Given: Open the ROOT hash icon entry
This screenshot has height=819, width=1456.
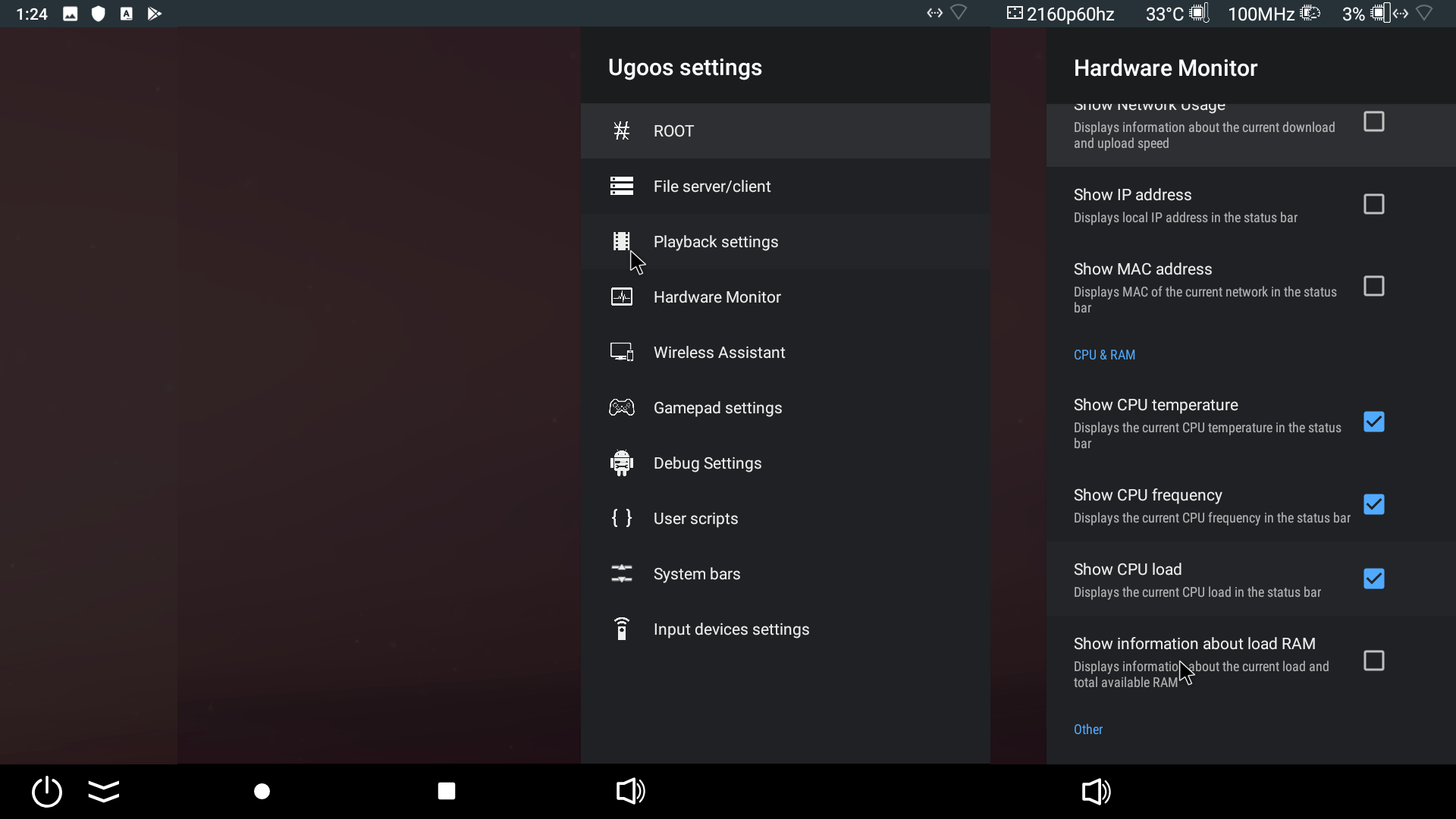Looking at the screenshot, I should click(x=621, y=130).
